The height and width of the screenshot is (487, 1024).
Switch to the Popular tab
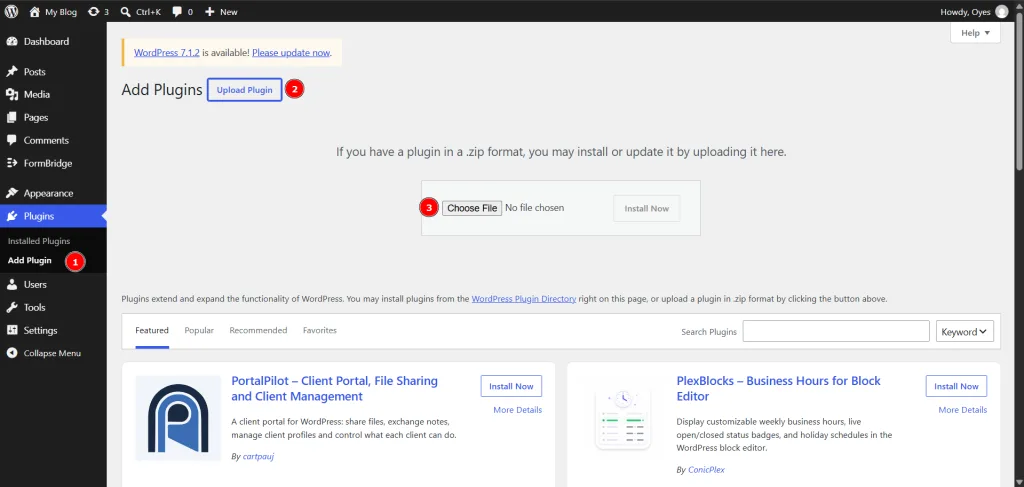click(x=199, y=330)
